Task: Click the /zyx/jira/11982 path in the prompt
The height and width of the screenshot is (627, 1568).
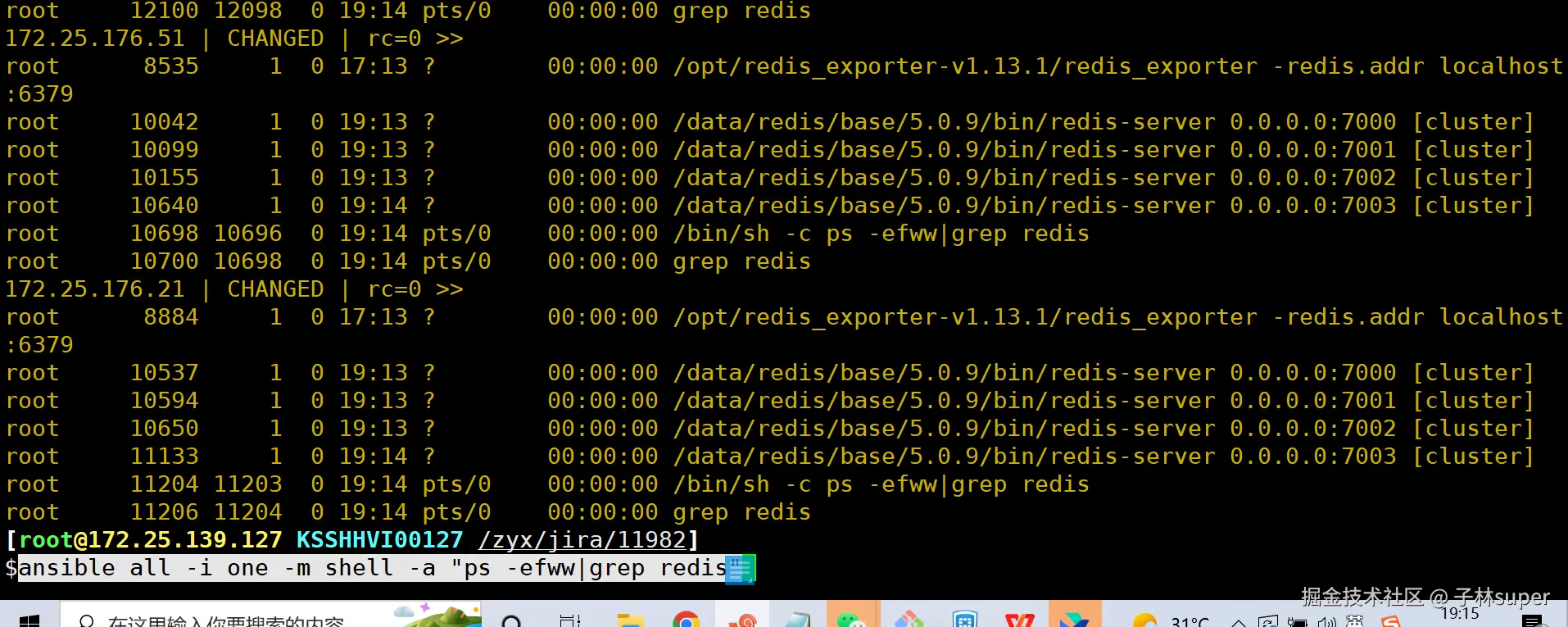Action: [x=582, y=540]
